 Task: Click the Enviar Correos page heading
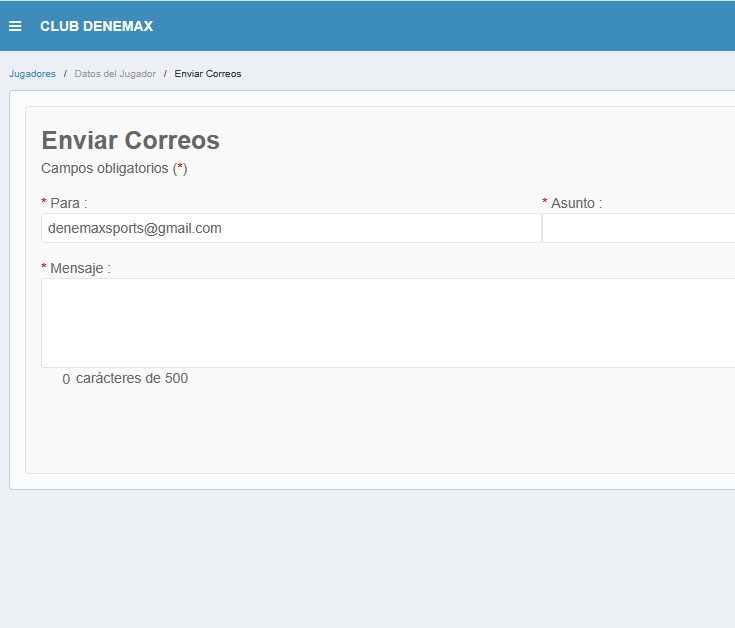(x=130, y=140)
